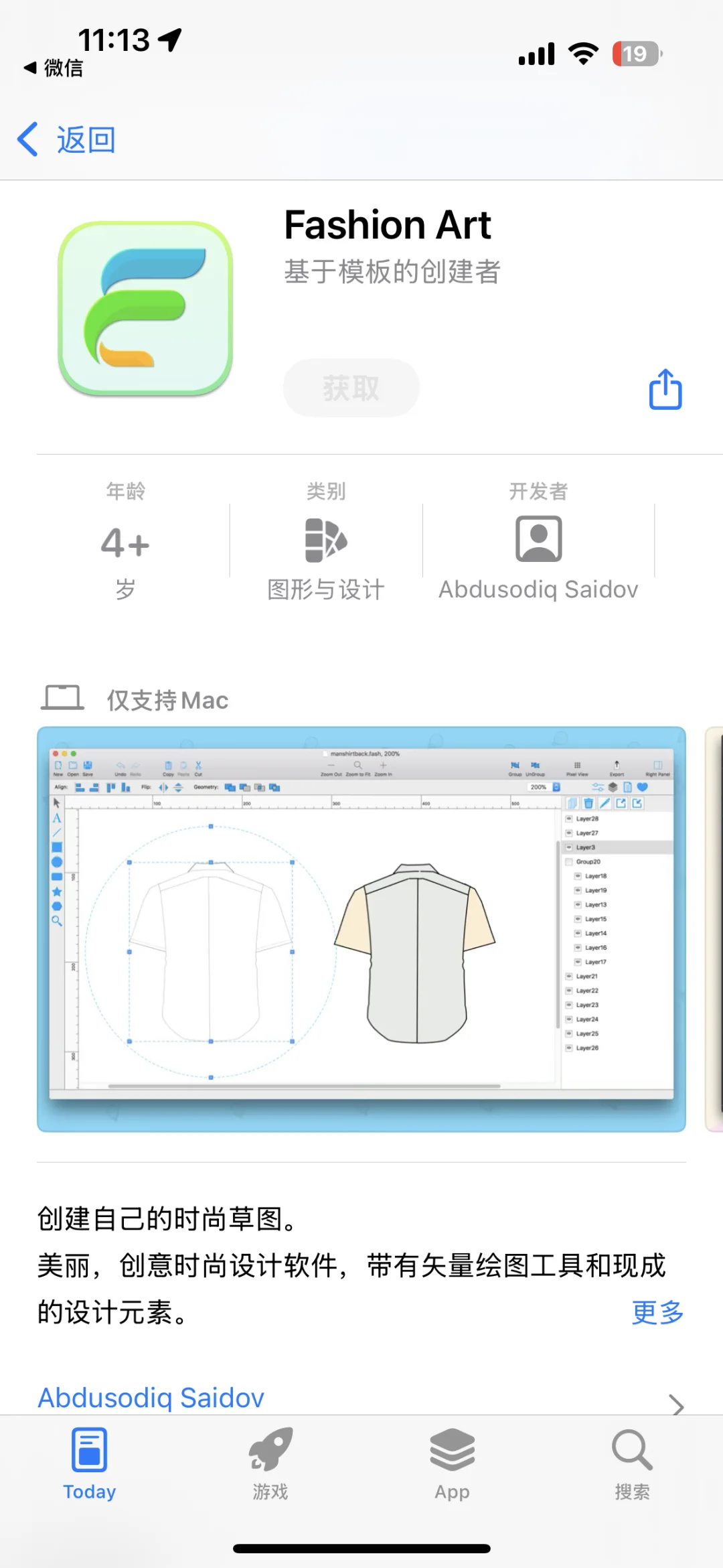Return to 微信 via status bar breadcrumb
The height and width of the screenshot is (1568, 723).
pyautogui.click(x=54, y=68)
